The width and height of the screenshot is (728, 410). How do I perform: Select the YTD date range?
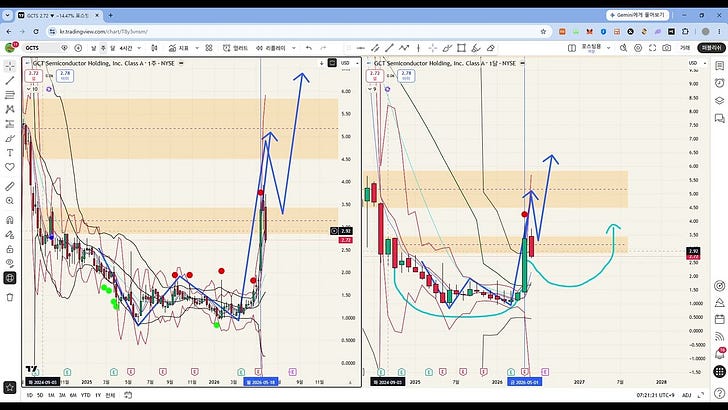tap(85, 395)
